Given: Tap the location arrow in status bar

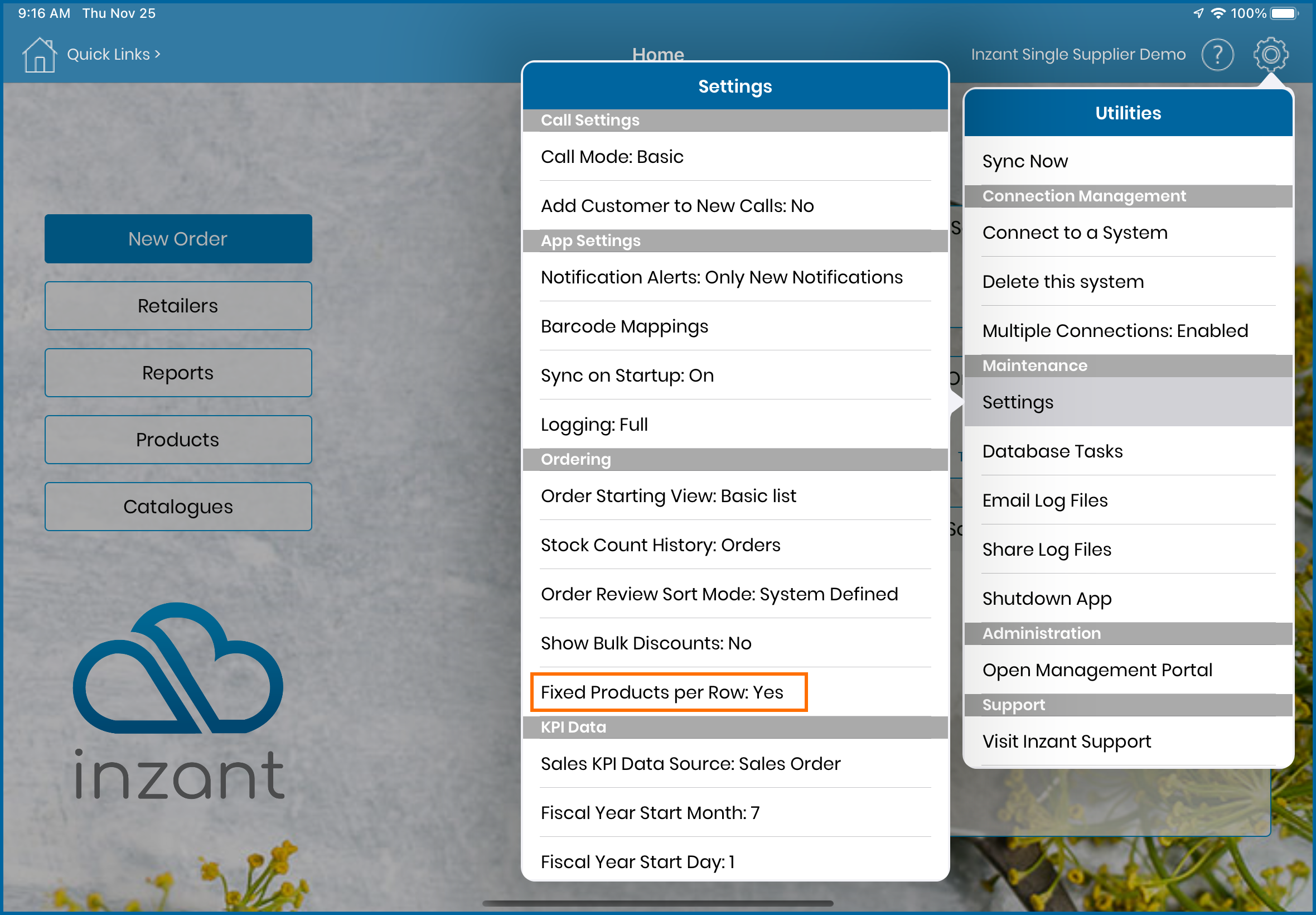Looking at the screenshot, I should (1198, 13).
